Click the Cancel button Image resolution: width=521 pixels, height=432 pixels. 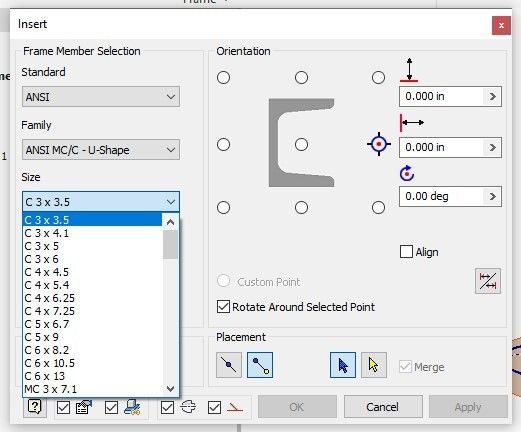383,407
